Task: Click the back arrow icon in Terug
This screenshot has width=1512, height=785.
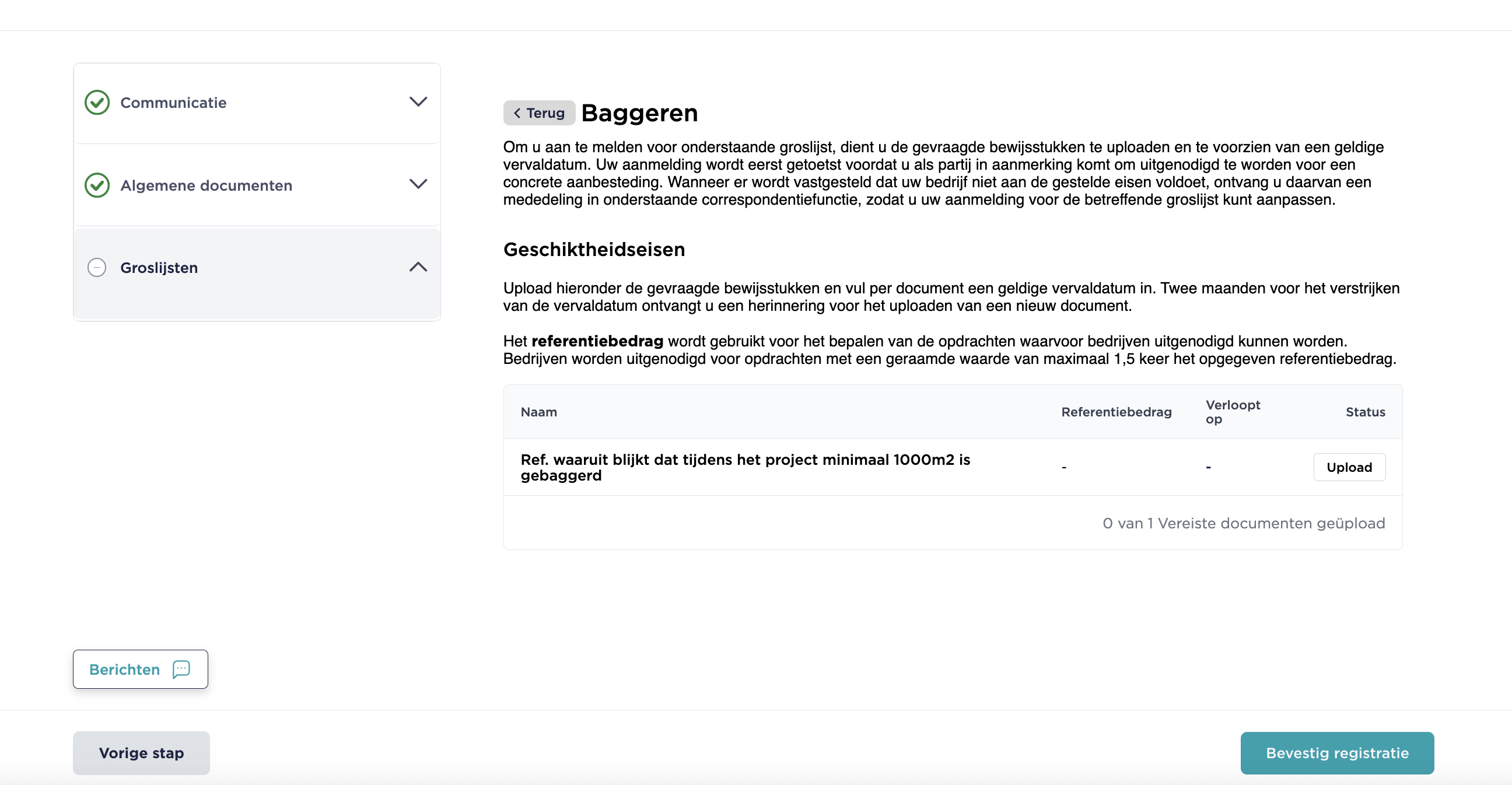Action: pos(517,113)
